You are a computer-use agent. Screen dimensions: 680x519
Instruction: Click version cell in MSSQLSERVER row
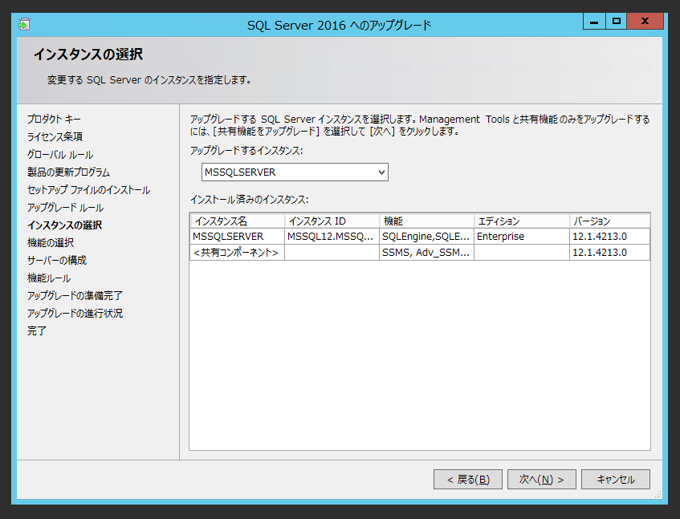click(x=610, y=236)
